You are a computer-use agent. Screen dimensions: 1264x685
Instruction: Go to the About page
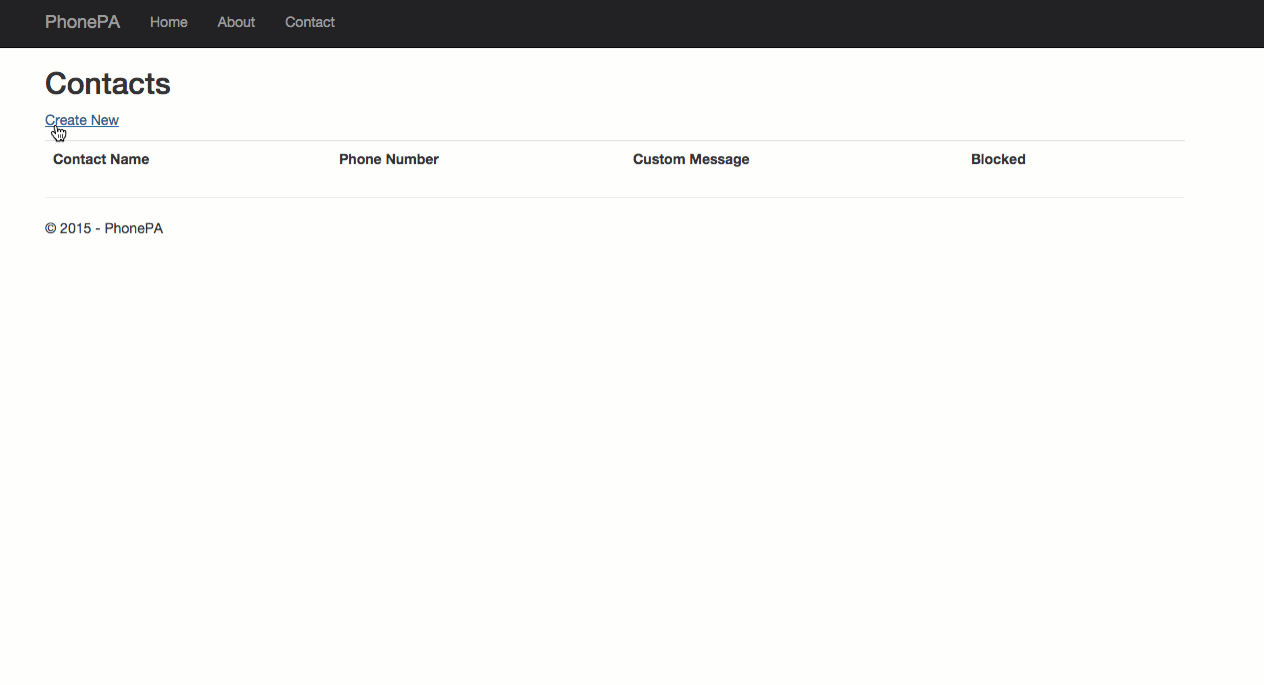point(236,22)
